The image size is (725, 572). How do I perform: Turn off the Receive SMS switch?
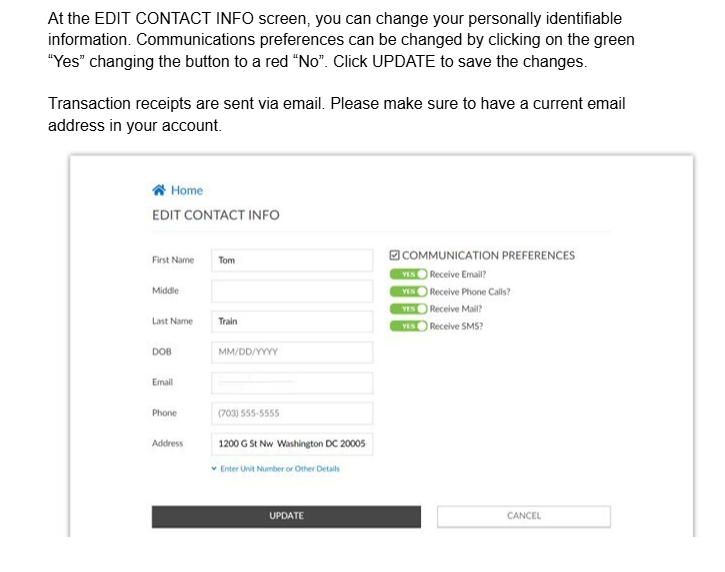pos(409,326)
